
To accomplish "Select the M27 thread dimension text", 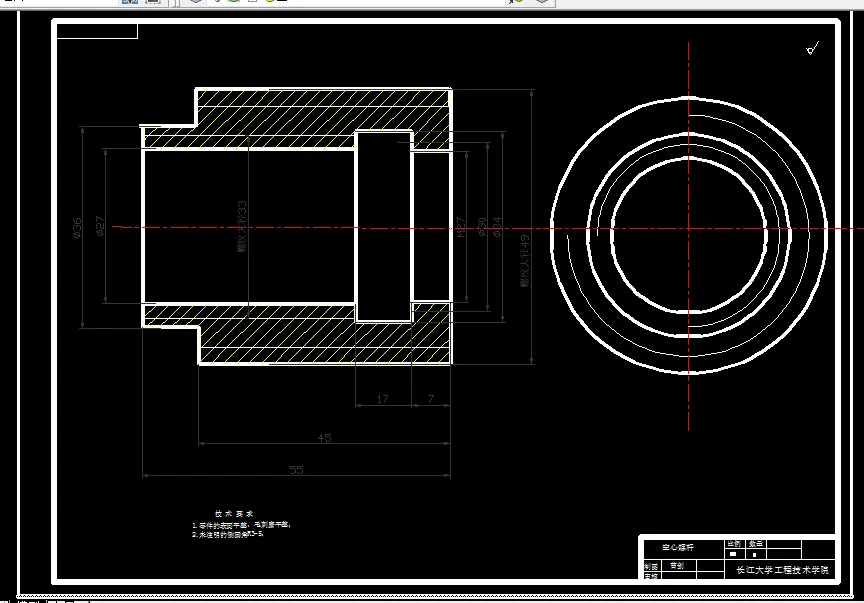I will (461, 227).
